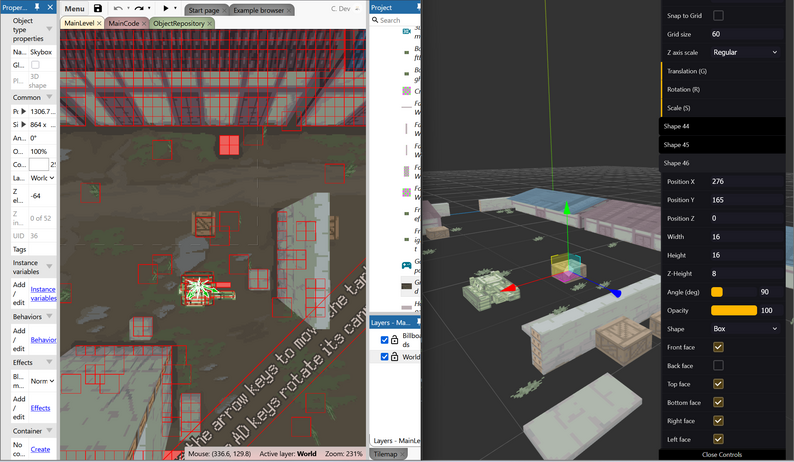Viewport: 794px width, 462px height.
Task: Close the Start page tab
Action: pos(224,10)
